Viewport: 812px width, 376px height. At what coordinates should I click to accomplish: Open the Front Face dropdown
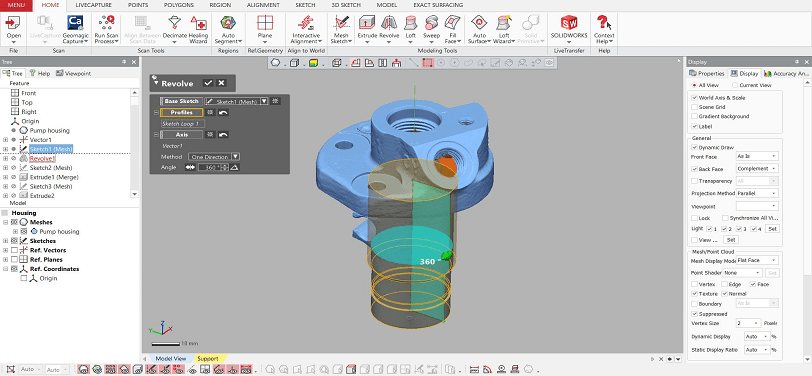pyautogui.click(x=757, y=156)
